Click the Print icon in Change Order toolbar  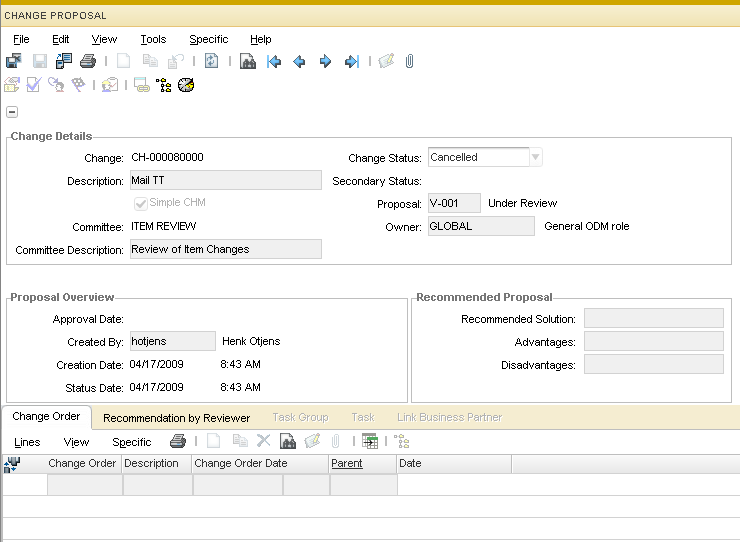click(x=178, y=441)
